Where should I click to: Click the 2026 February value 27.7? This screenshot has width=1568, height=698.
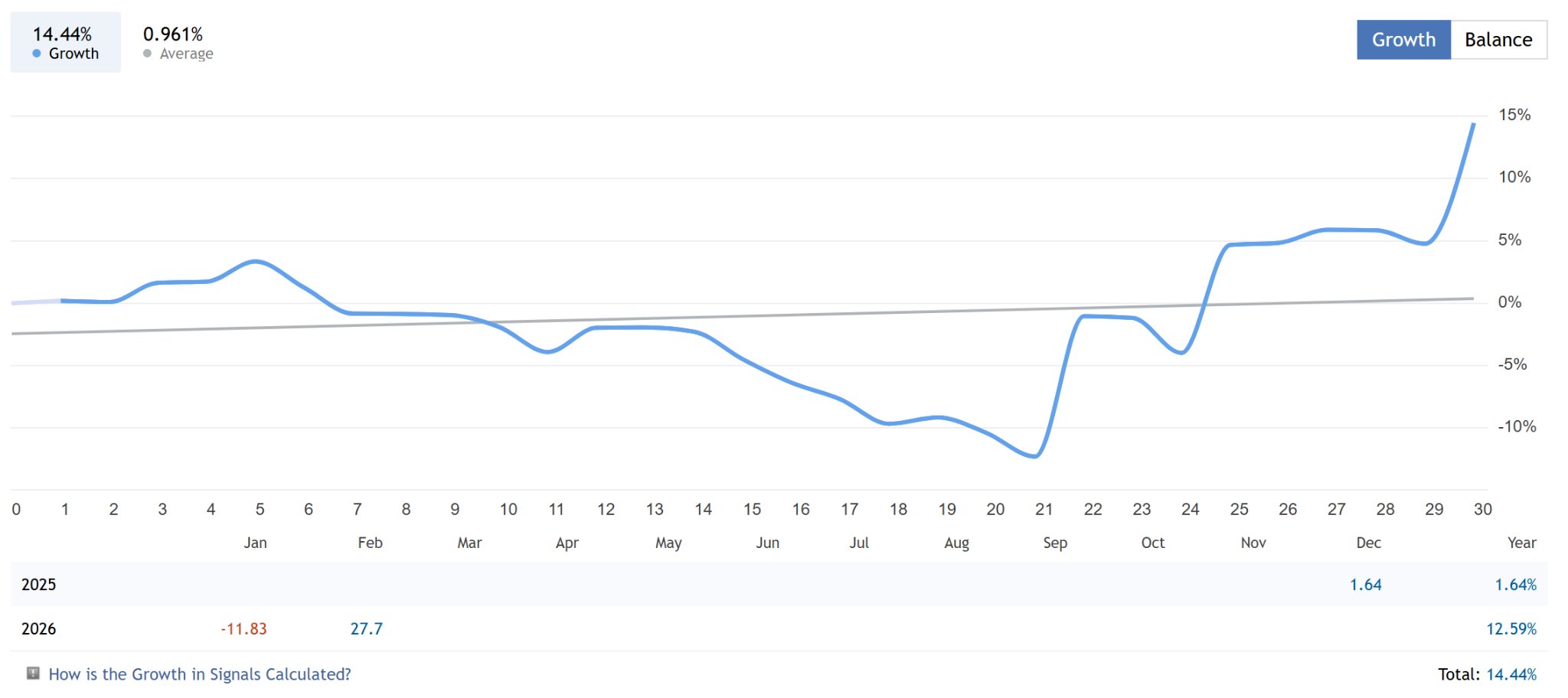(x=366, y=629)
